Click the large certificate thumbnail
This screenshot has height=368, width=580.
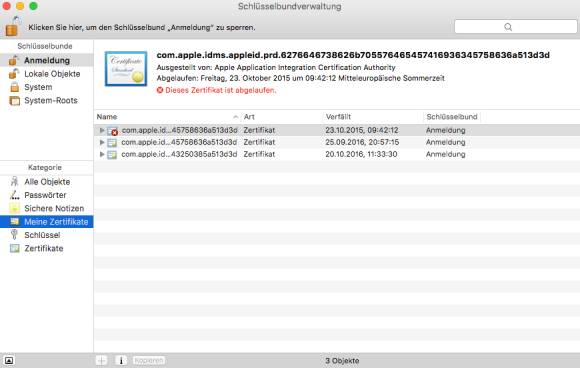(126, 69)
